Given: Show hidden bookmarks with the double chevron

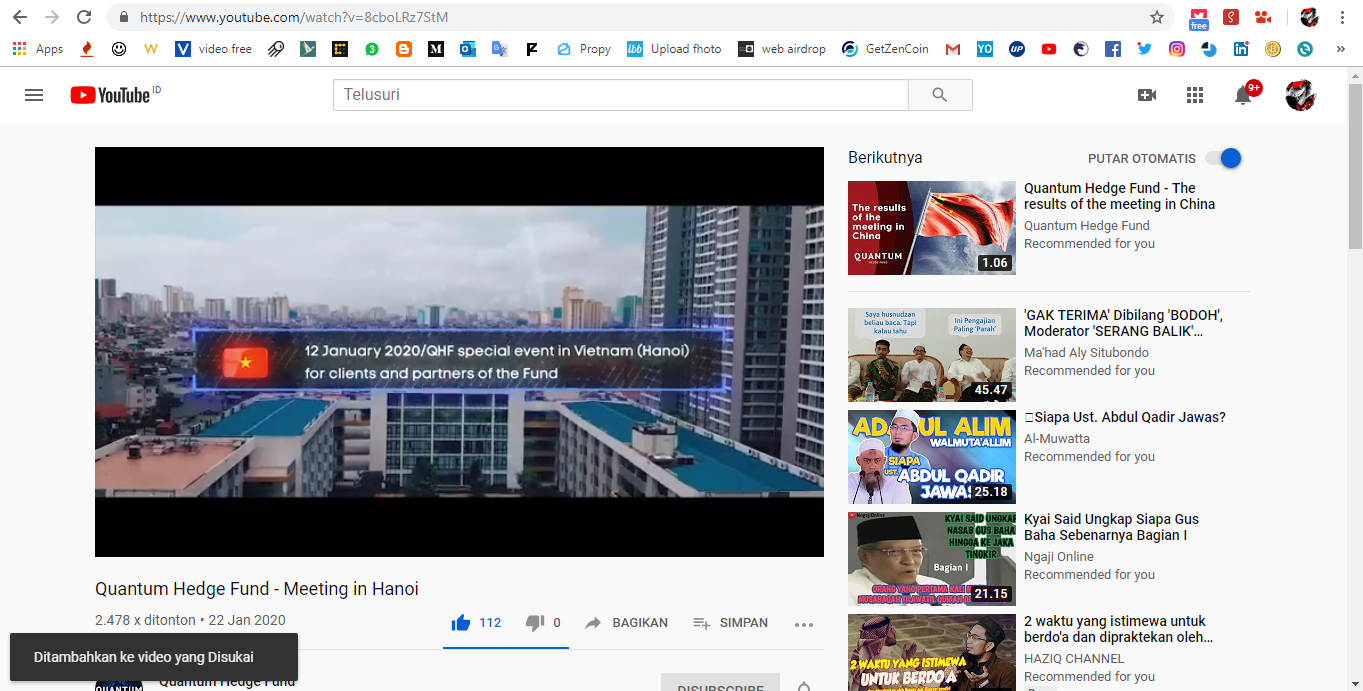Looking at the screenshot, I should 1342,48.
